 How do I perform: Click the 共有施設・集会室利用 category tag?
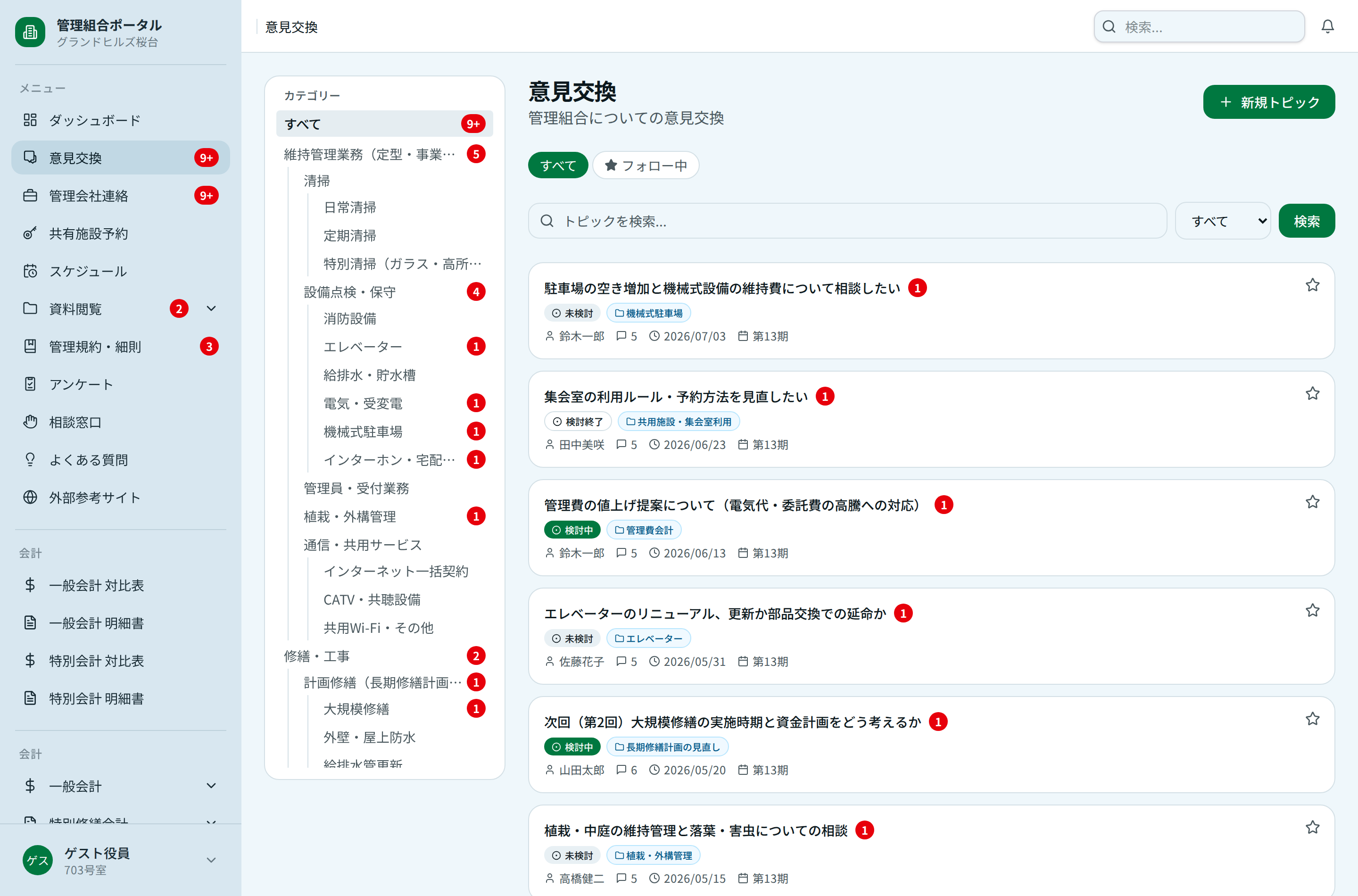pyautogui.click(x=678, y=422)
